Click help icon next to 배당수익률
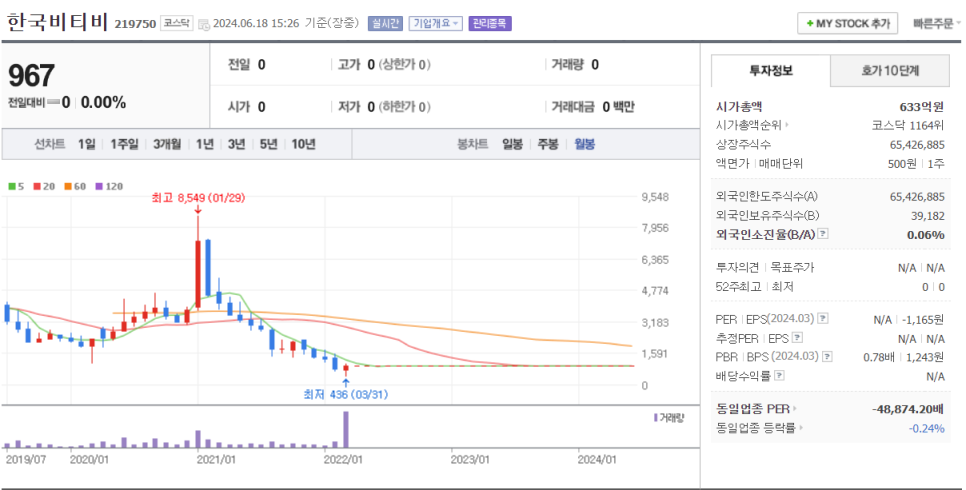Viewport: 966px width, 490px height. coord(779,375)
